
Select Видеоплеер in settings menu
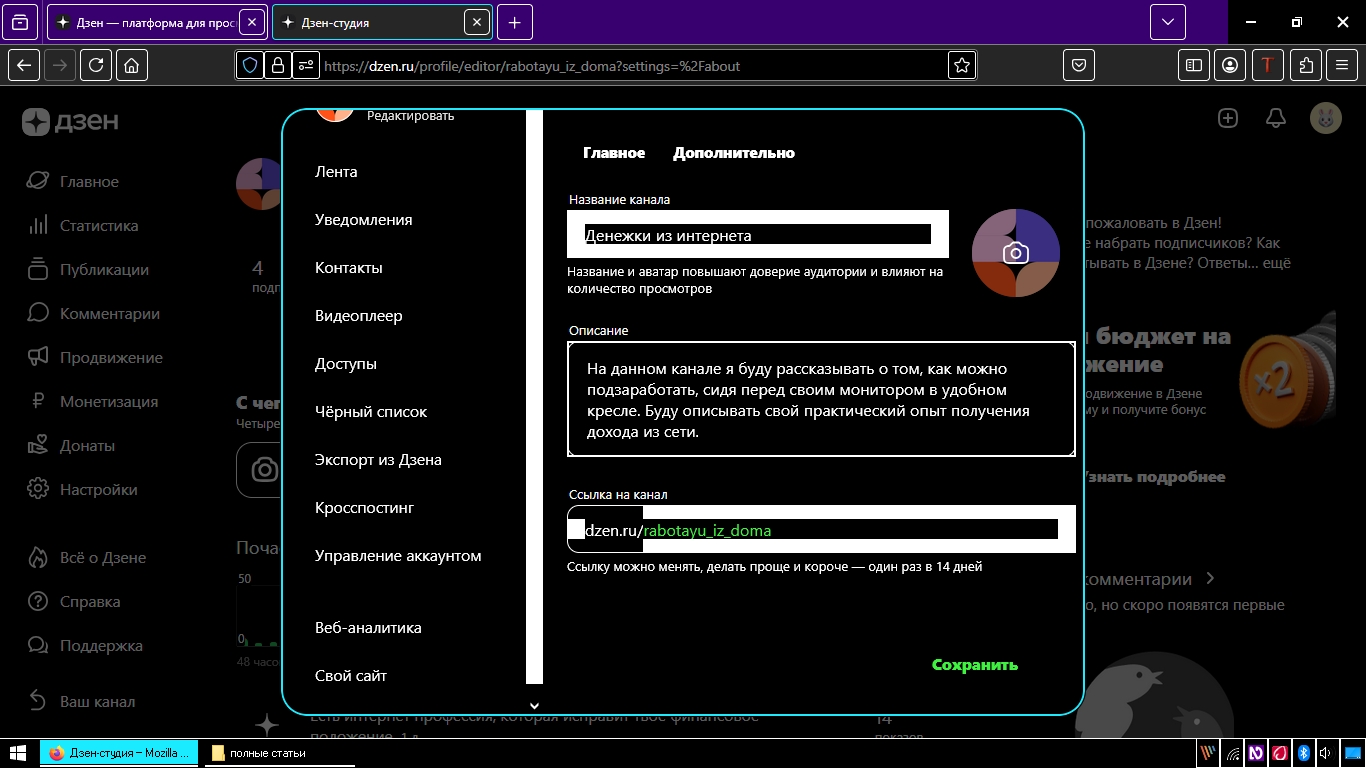click(358, 315)
